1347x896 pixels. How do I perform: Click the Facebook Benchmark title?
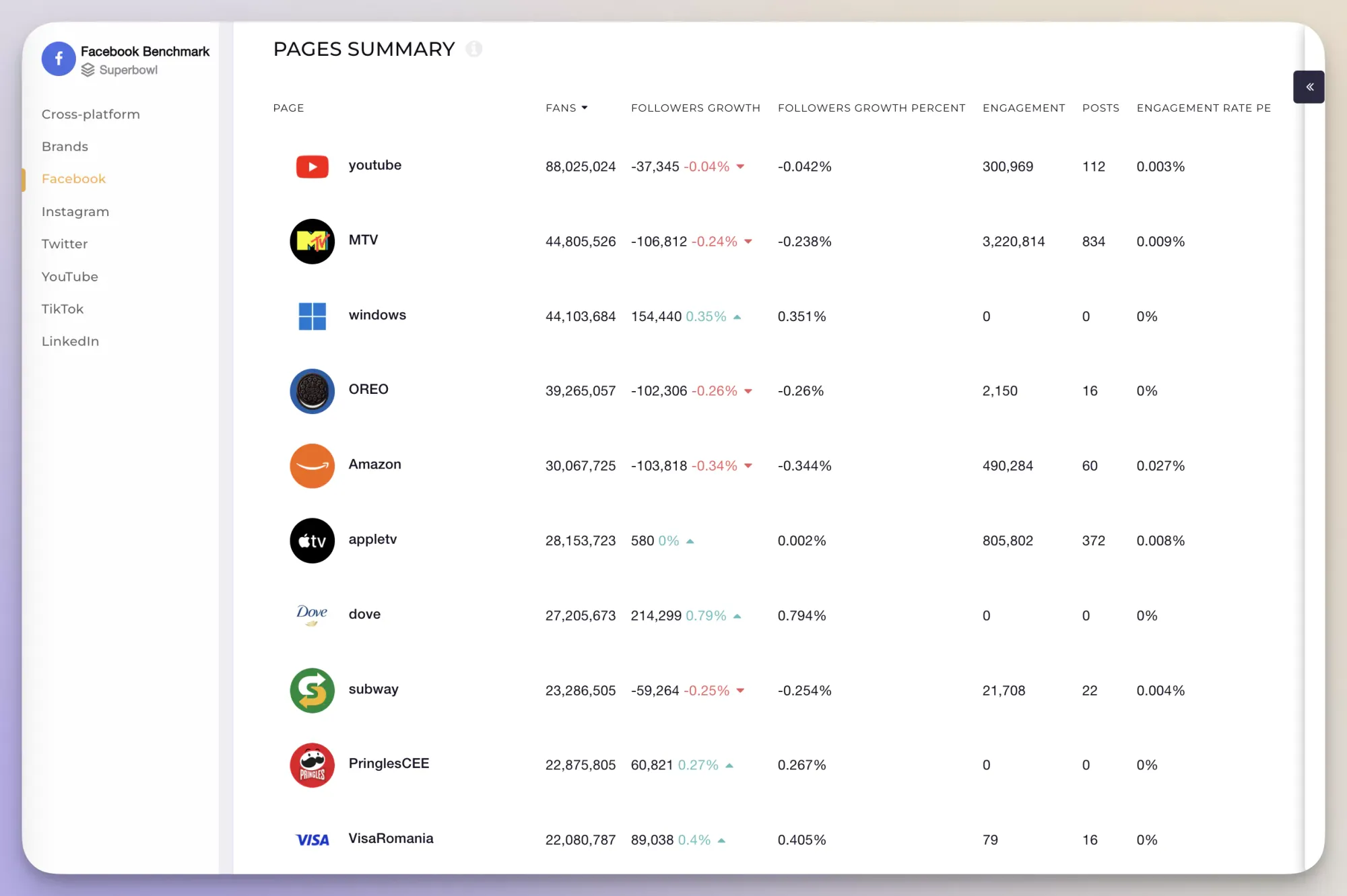tap(145, 52)
